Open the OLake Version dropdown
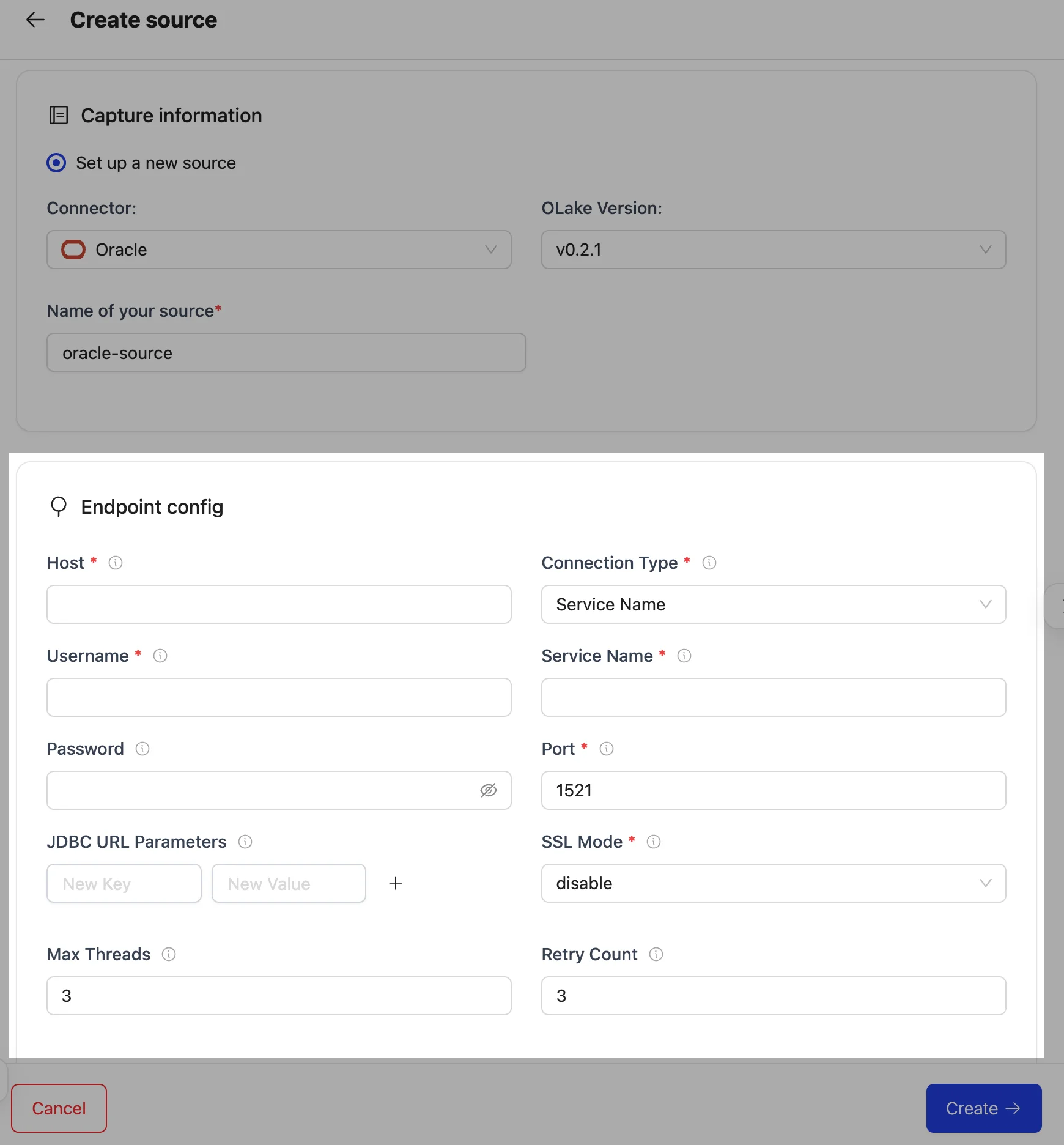This screenshot has width=1064, height=1145. (x=773, y=250)
